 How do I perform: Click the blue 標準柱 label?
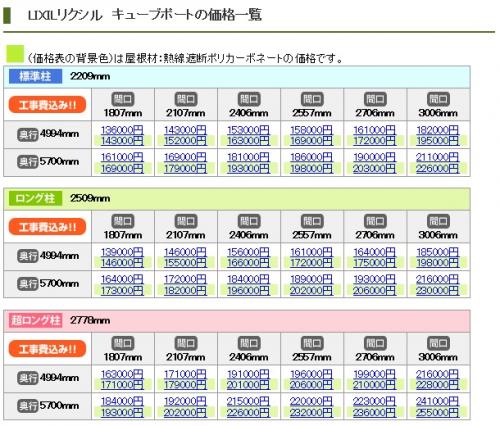pos(35,76)
